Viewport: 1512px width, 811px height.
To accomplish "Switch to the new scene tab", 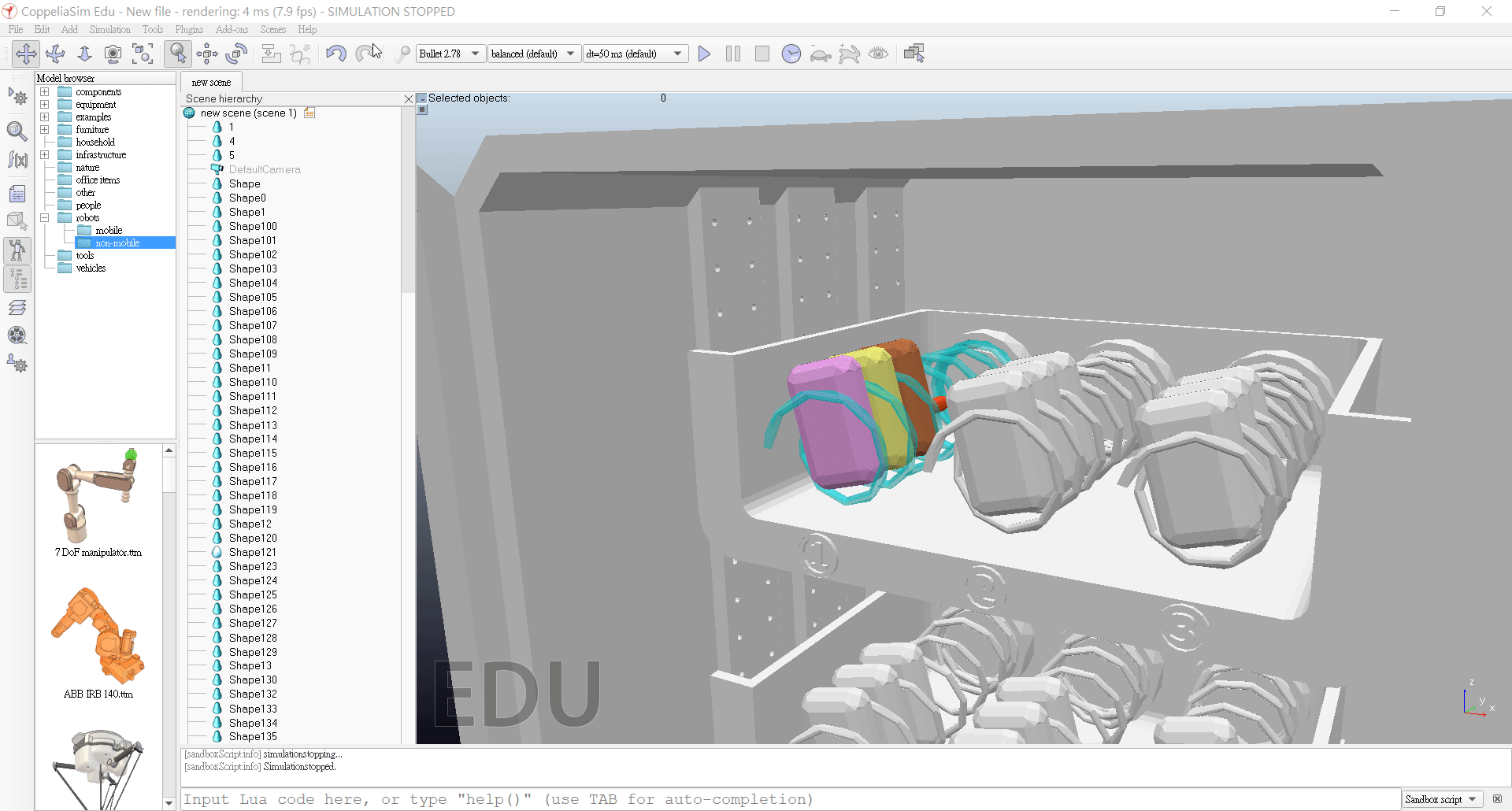I will [211, 83].
